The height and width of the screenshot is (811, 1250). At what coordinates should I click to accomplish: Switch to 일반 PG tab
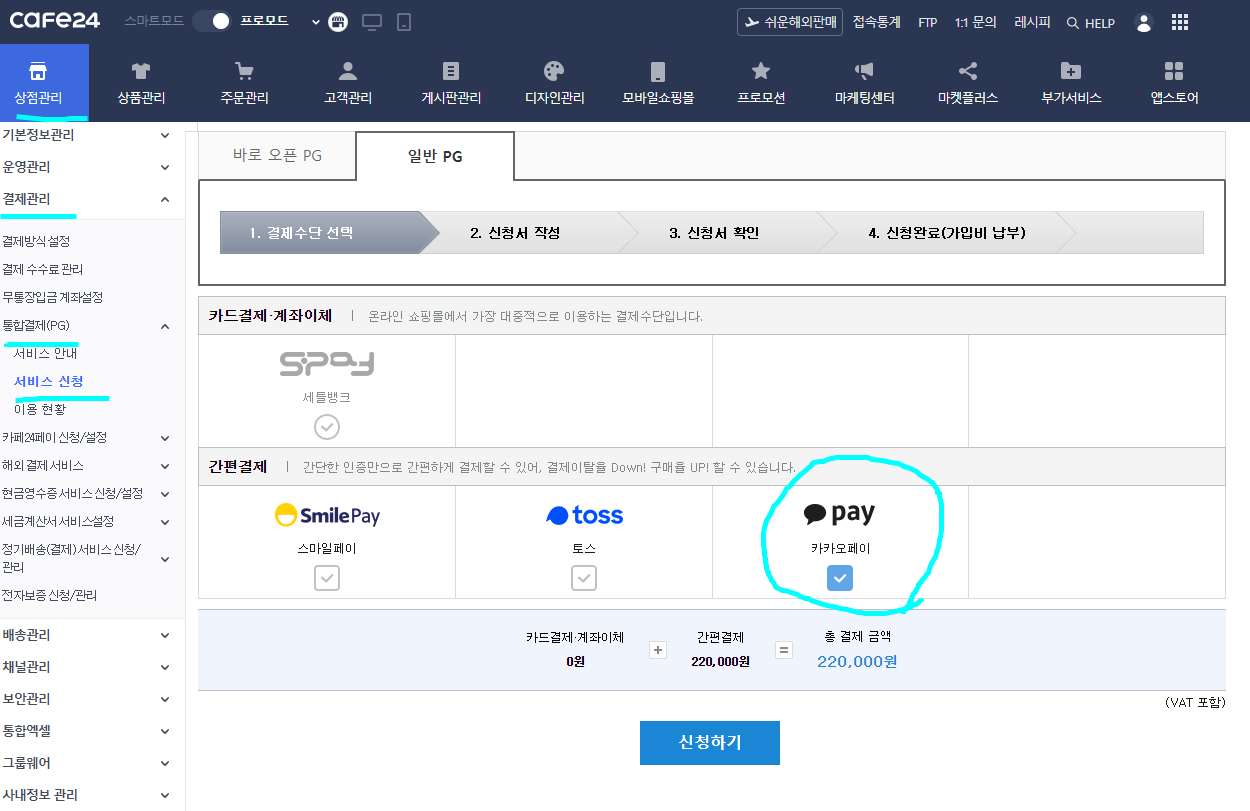point(435,156)
